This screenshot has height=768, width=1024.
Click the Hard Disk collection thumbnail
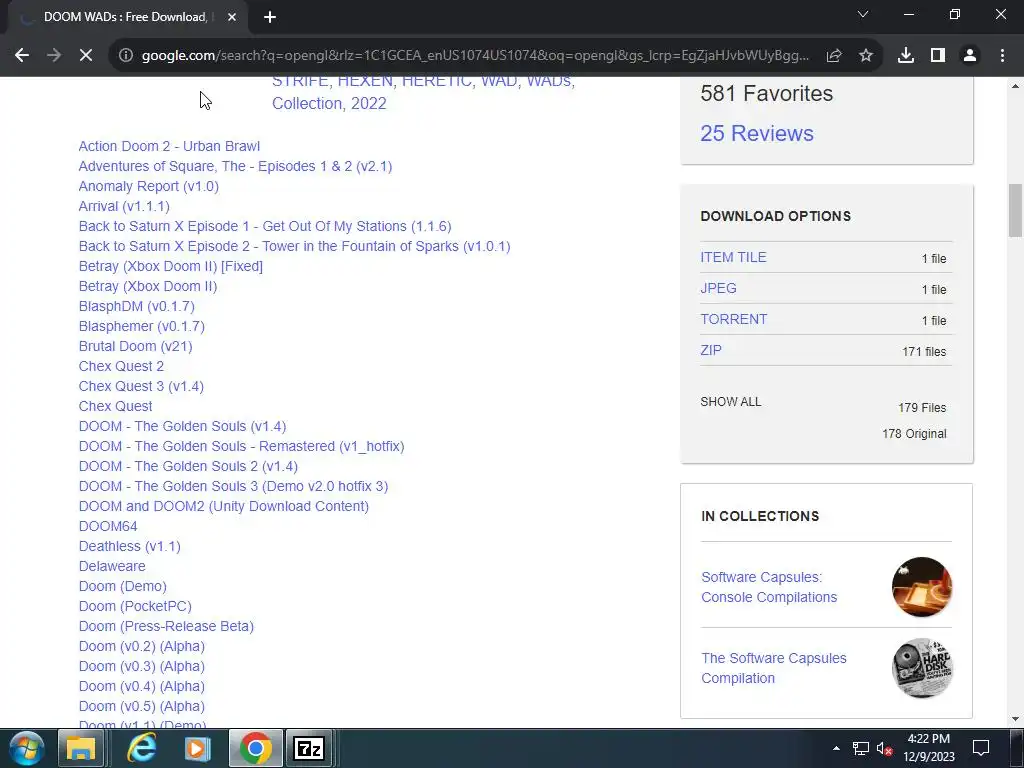(x=921, y=668)
